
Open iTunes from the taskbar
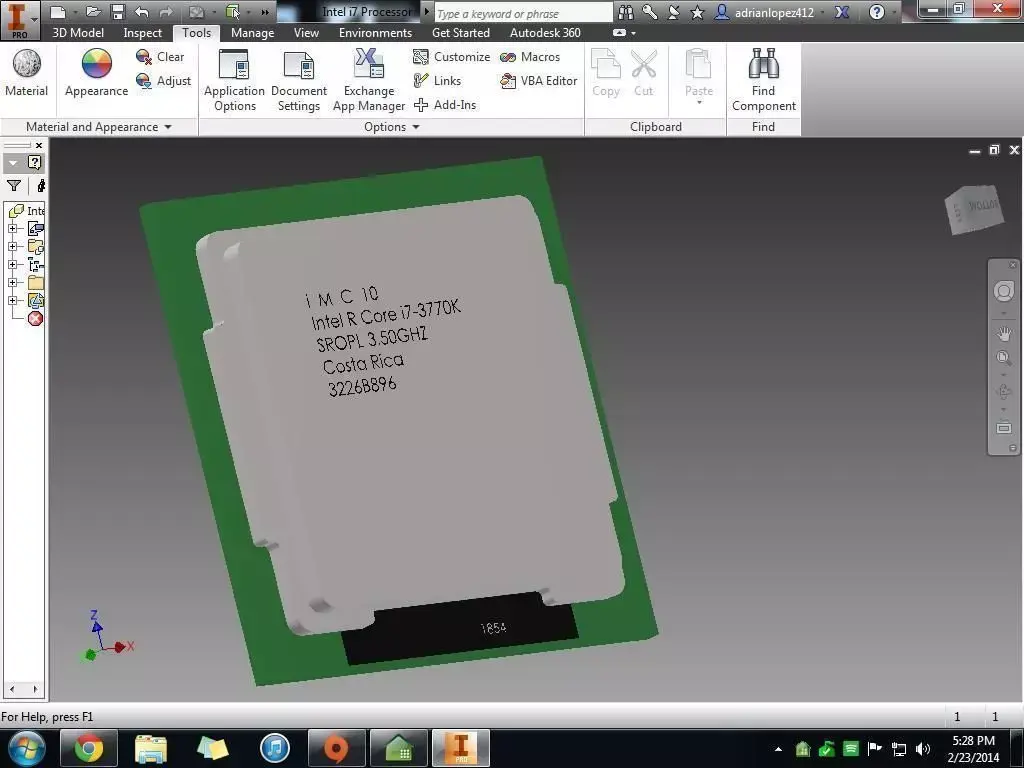(275, 748)
